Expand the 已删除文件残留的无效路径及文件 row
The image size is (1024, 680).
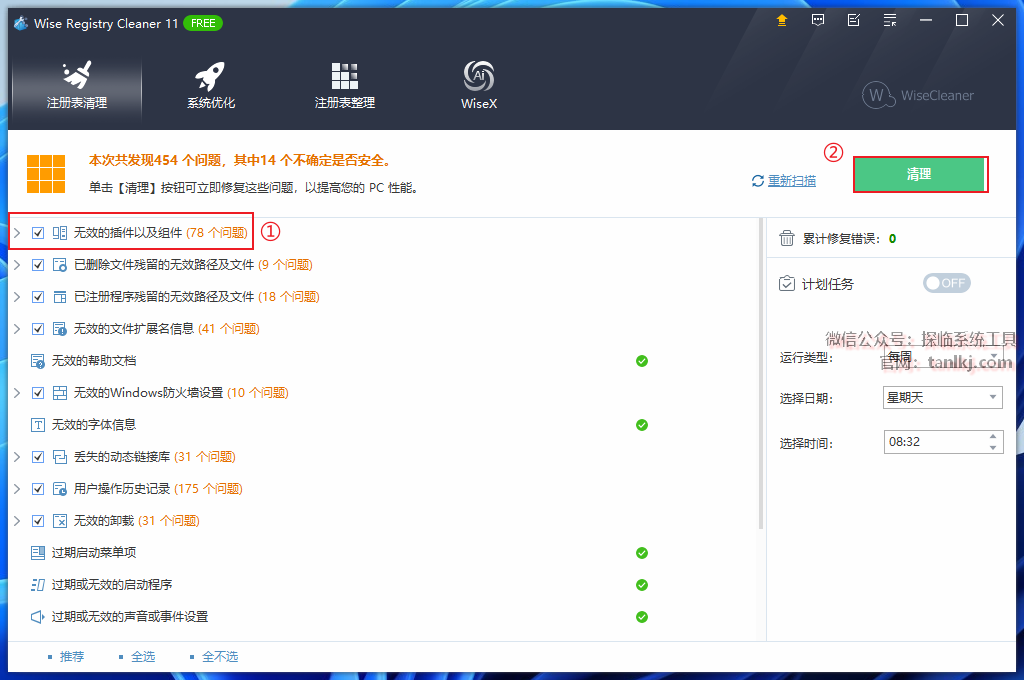point(17,265)
